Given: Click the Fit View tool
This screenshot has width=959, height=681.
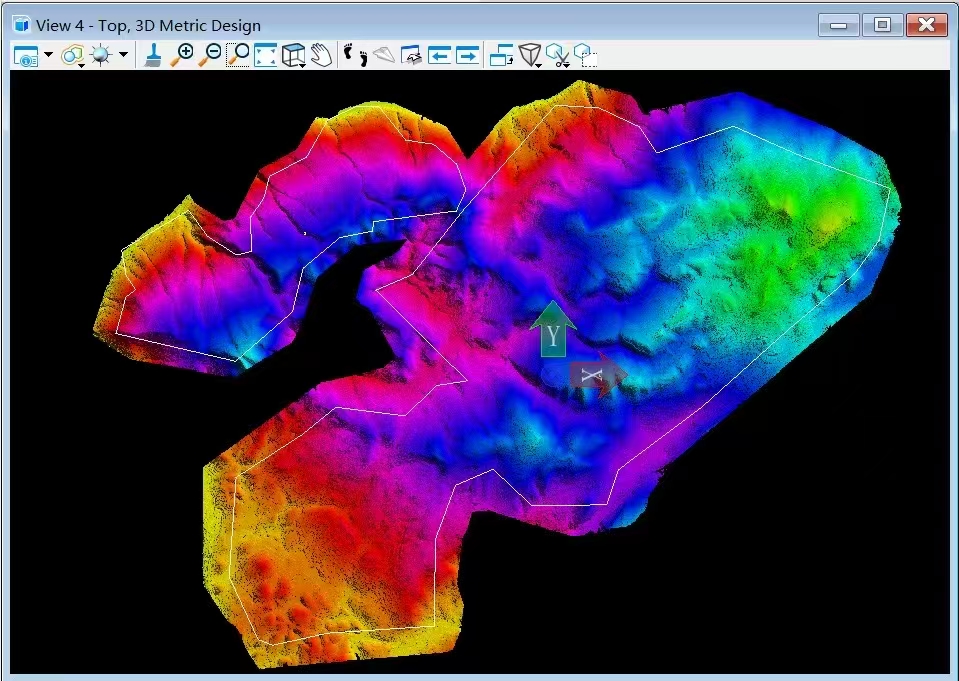Looking at the screenshot, I should click(x=265, y=56).
